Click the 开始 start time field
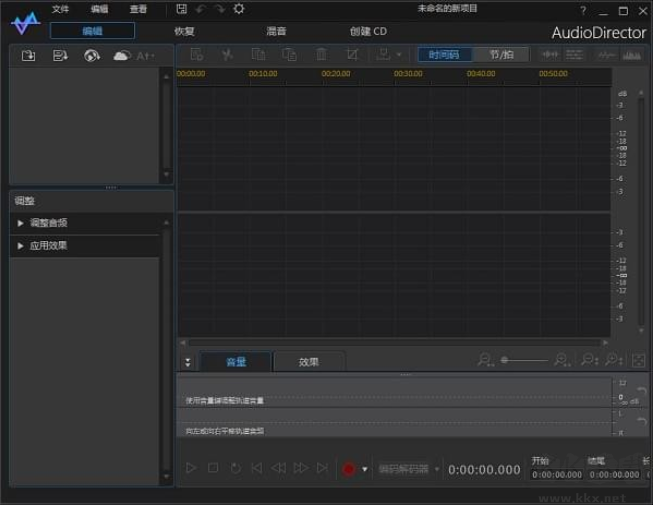653x505 pixels. click(x=557, y=475)
